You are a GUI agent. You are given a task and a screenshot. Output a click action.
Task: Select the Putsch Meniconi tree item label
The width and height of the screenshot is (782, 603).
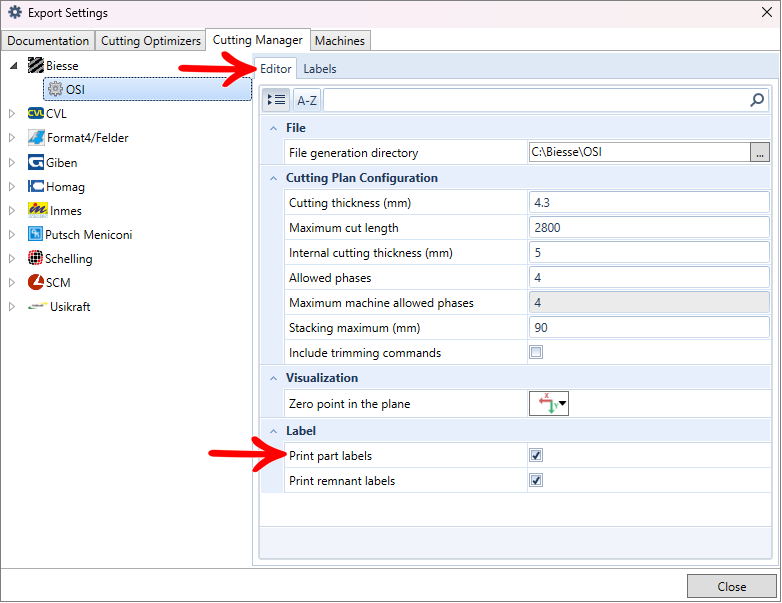(x=89, y=234)
